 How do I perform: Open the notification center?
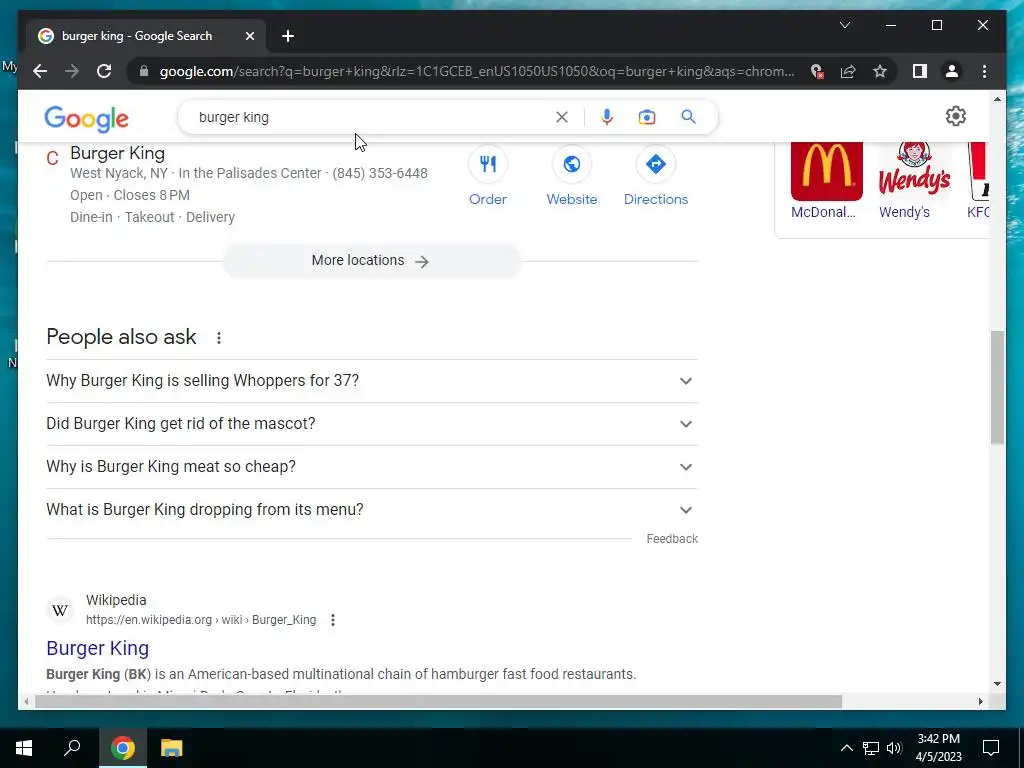(x=991, y=748)
